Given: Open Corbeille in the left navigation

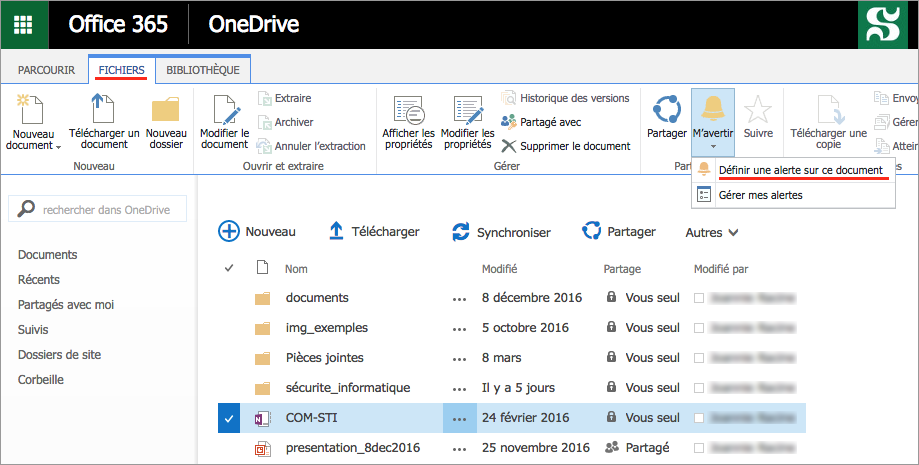Looking at the screenshot, I should [40, 379].
